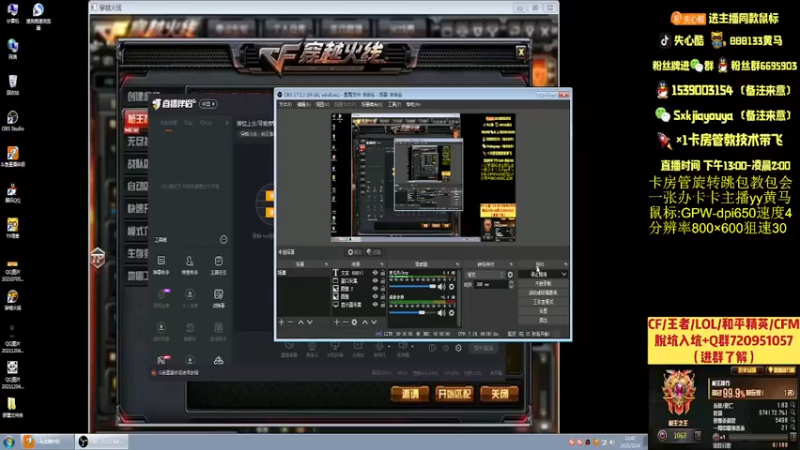Hide the 图像 source
800x450 pixels.
click(x=376, y=296)
